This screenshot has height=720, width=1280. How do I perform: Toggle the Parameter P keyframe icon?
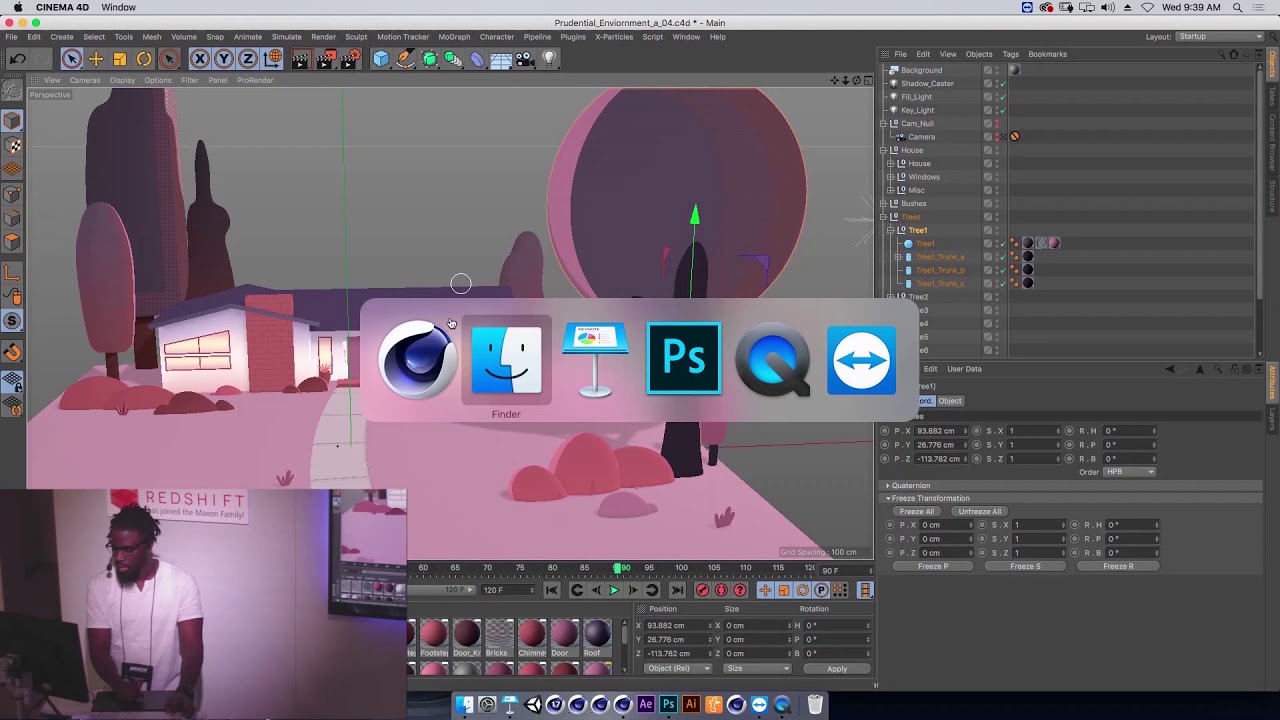(821, 590)
